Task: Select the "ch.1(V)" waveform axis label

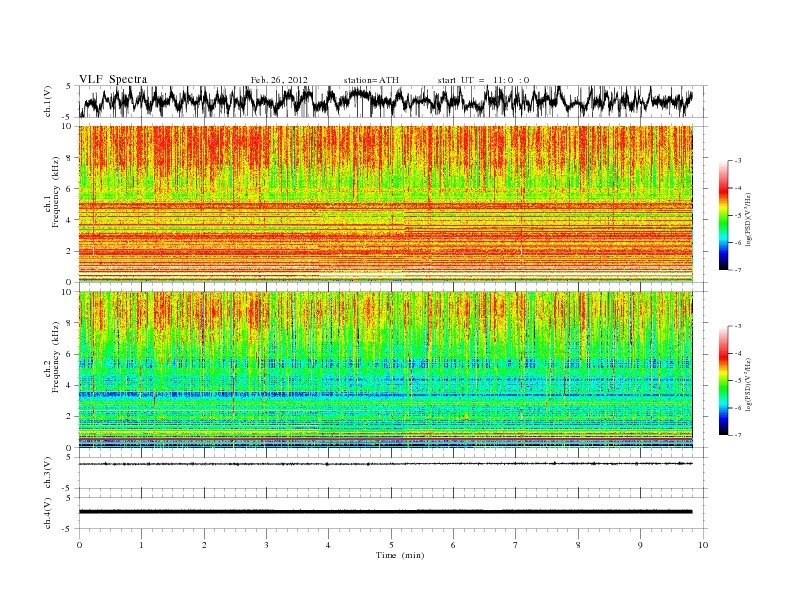Action: pos(48,101)
